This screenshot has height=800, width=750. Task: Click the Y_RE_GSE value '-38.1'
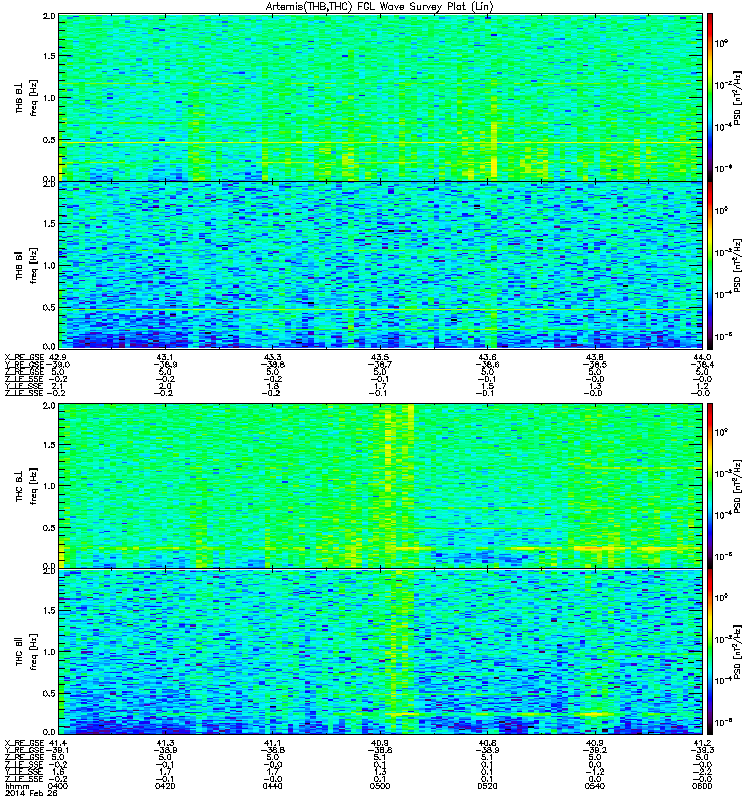pos(58,750)
